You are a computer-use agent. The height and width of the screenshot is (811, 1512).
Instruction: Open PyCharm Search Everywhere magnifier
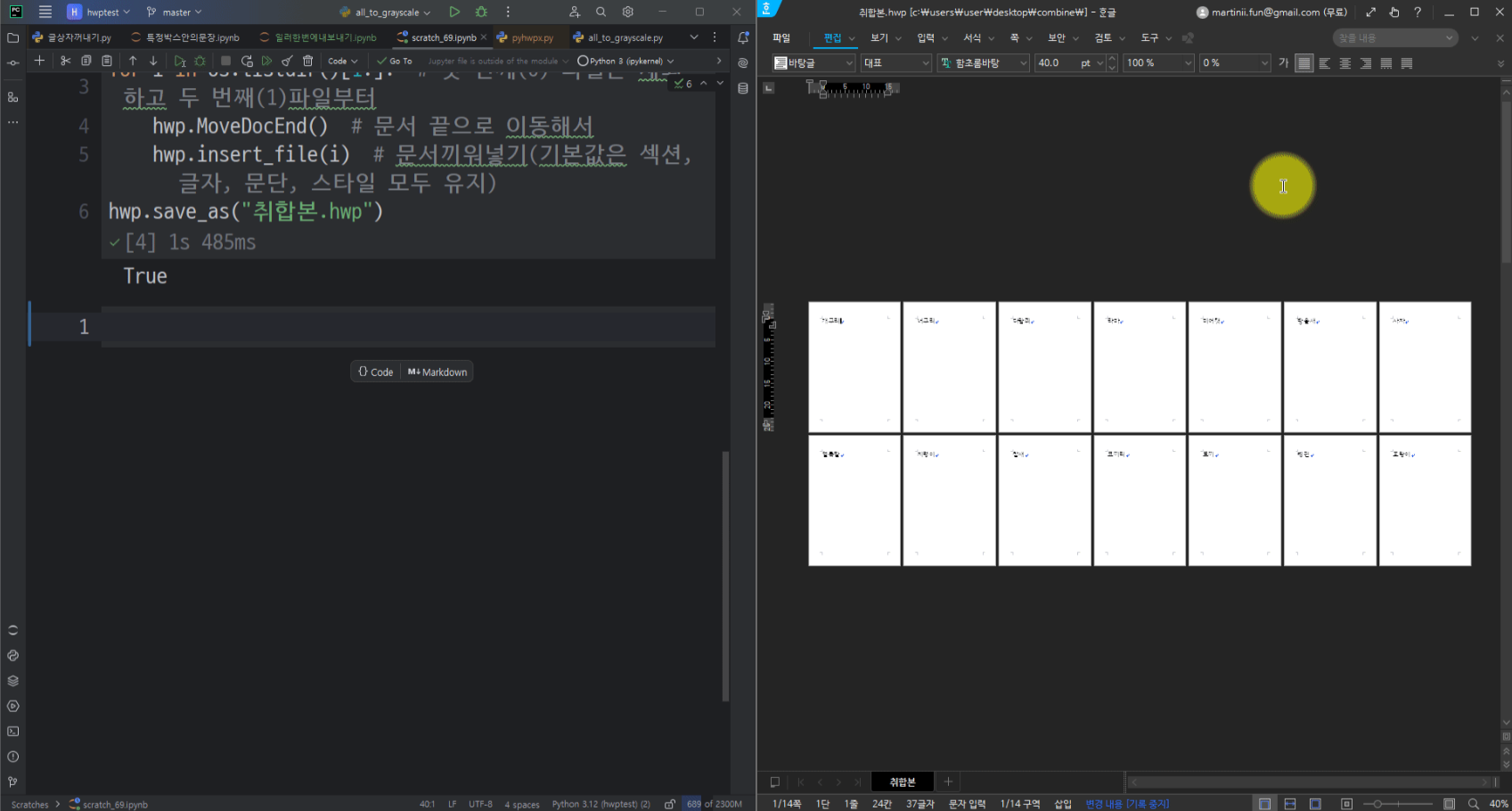coord(601,12)
